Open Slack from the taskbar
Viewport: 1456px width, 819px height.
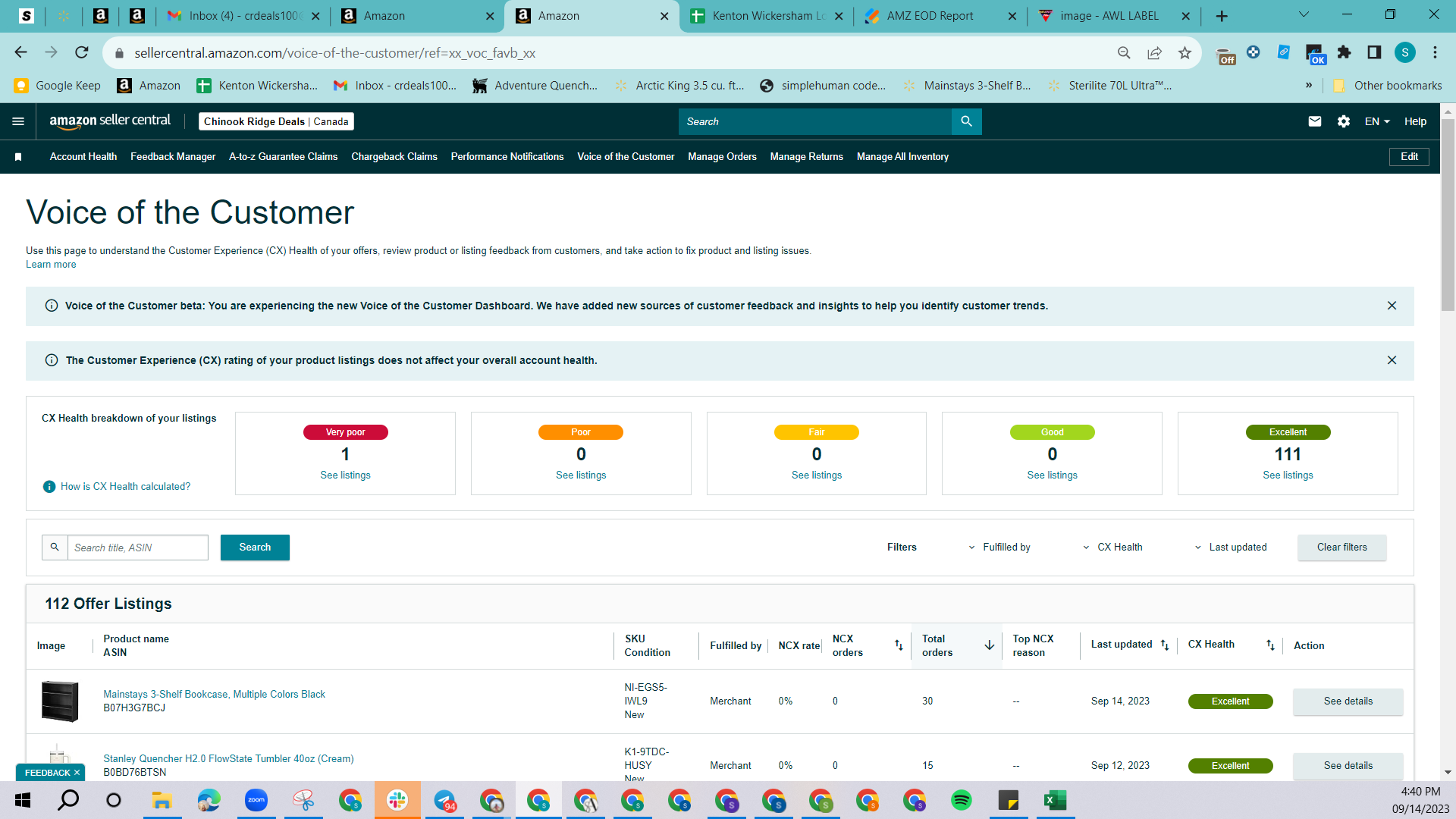click(x=397, y=800)
